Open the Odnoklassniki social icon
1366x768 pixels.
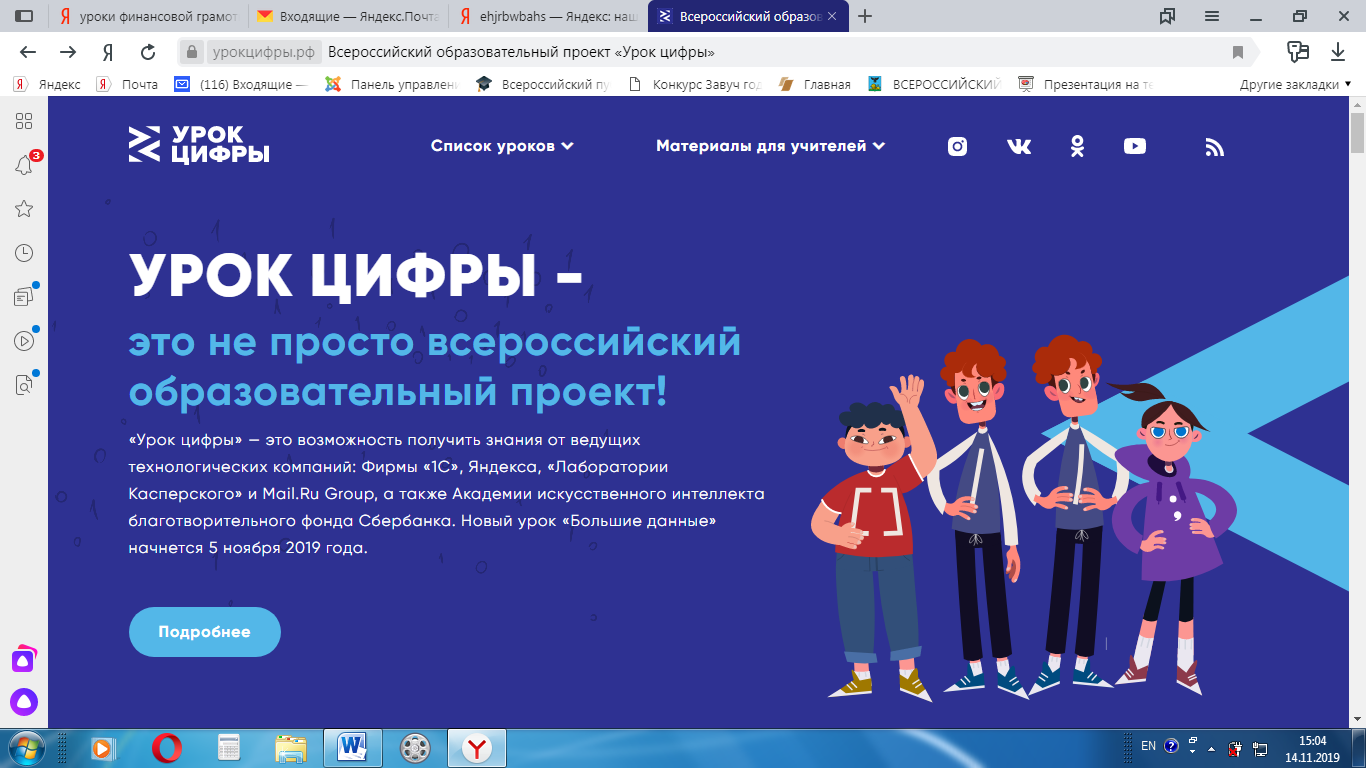[1077, 146]
